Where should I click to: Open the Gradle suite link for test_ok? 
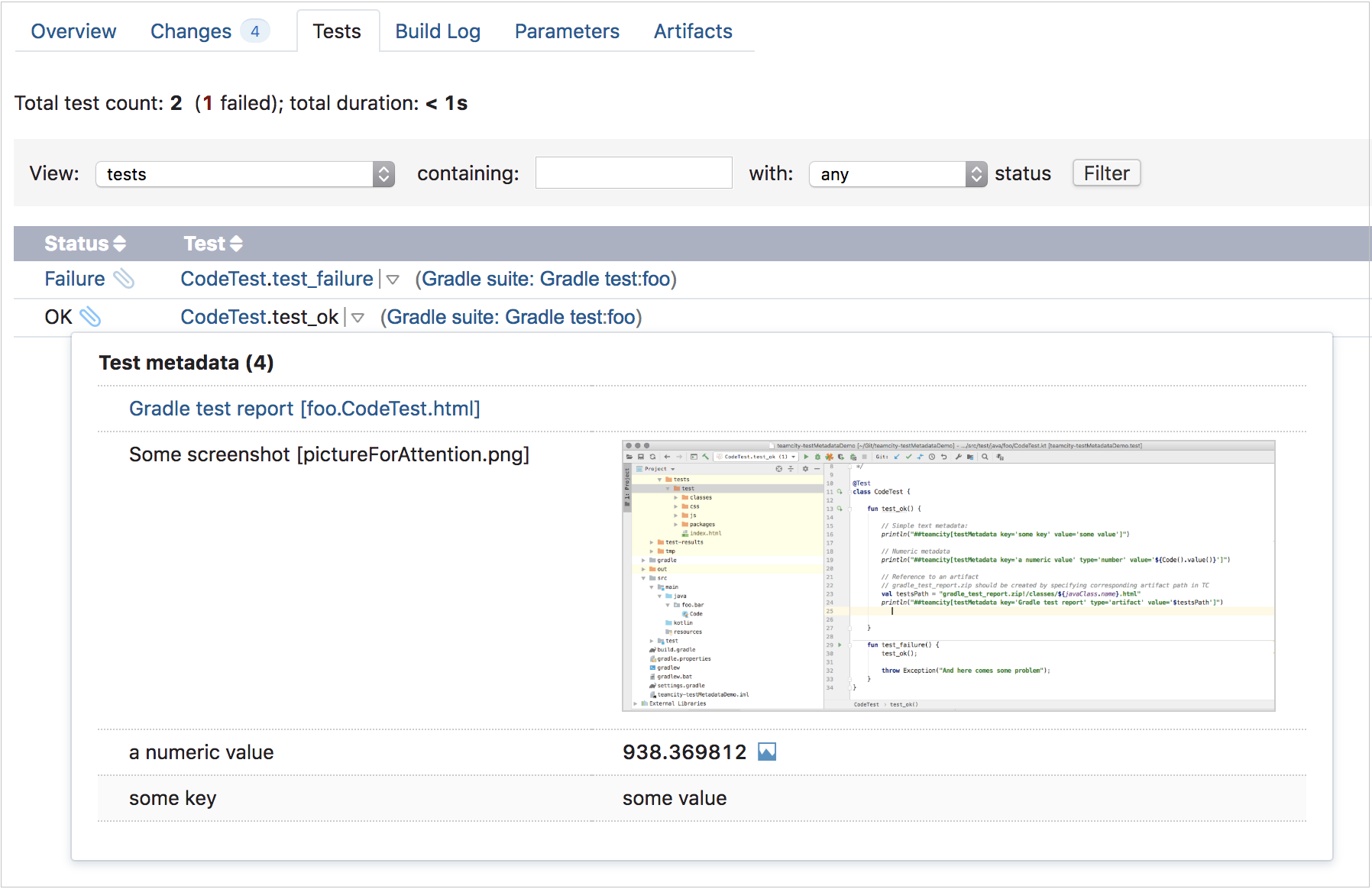tap(511, 318)
